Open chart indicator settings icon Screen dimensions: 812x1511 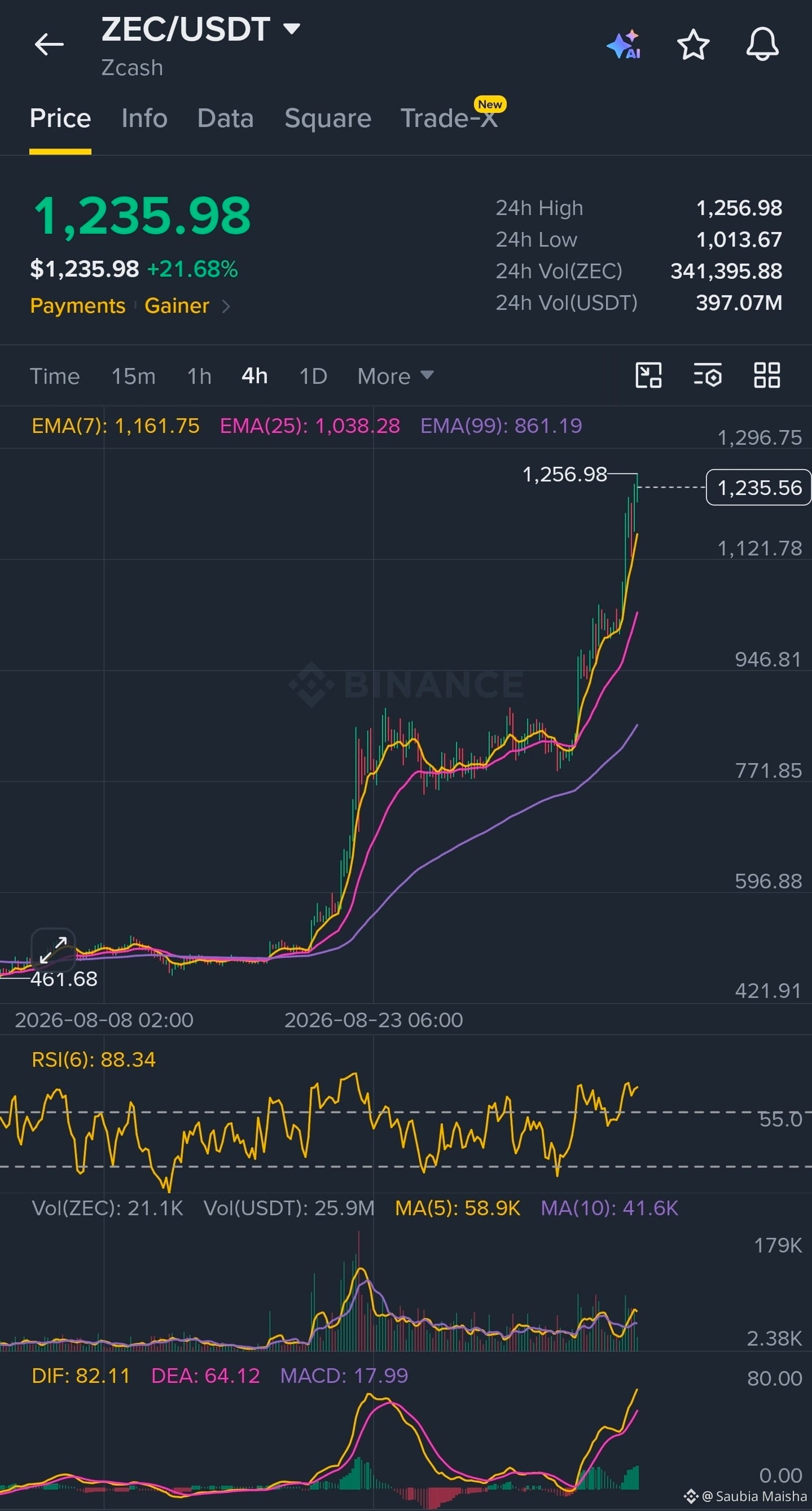(x=708, y=375)
